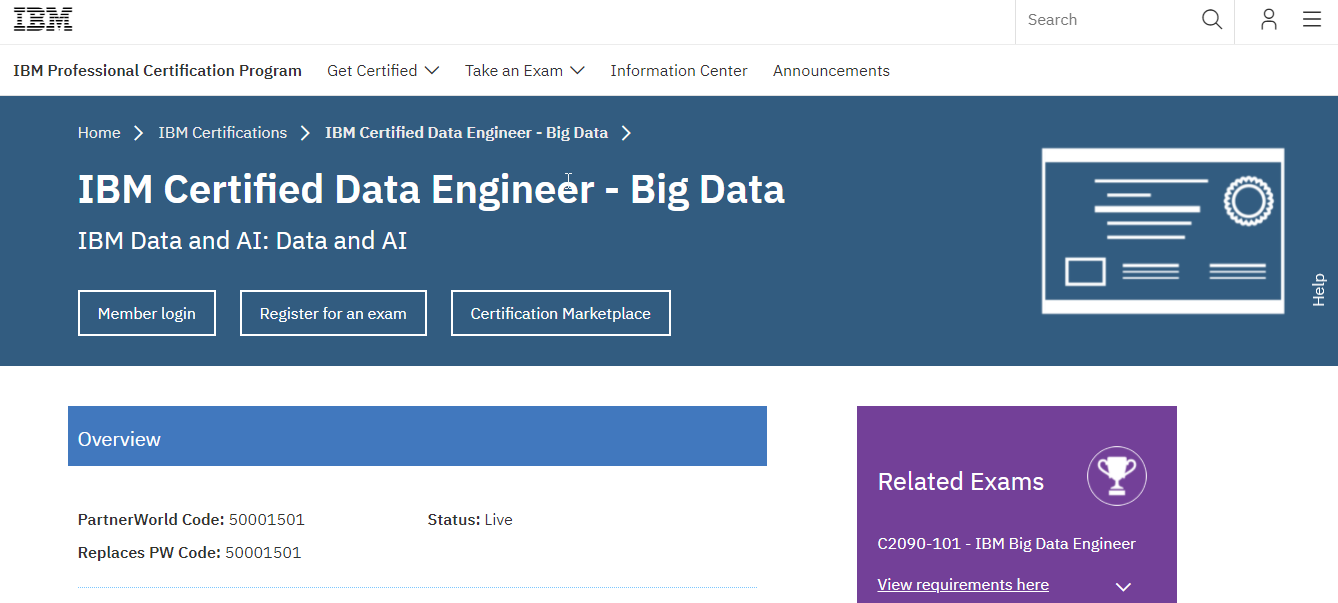Click chevron after IBM Certifications breadcrumb
Screen dimensions: 1338x603
click(x=306, y=133)
